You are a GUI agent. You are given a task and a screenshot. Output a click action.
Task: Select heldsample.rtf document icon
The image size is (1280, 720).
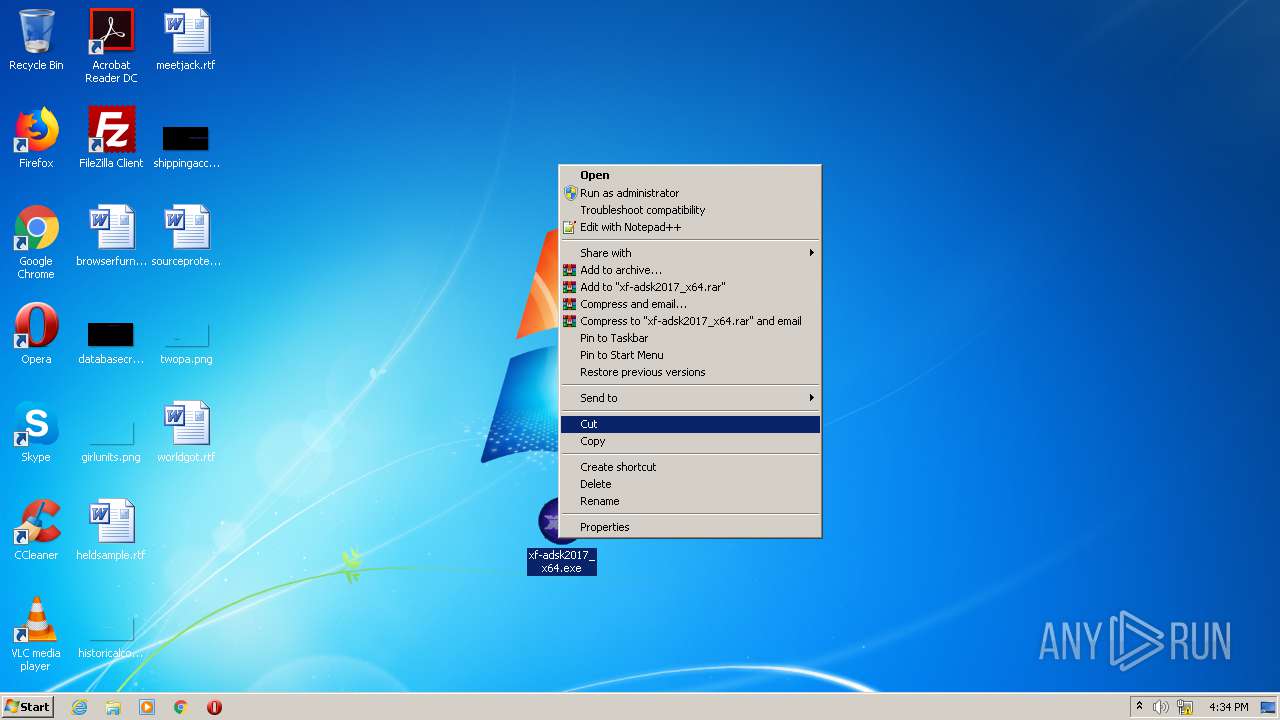111,530
